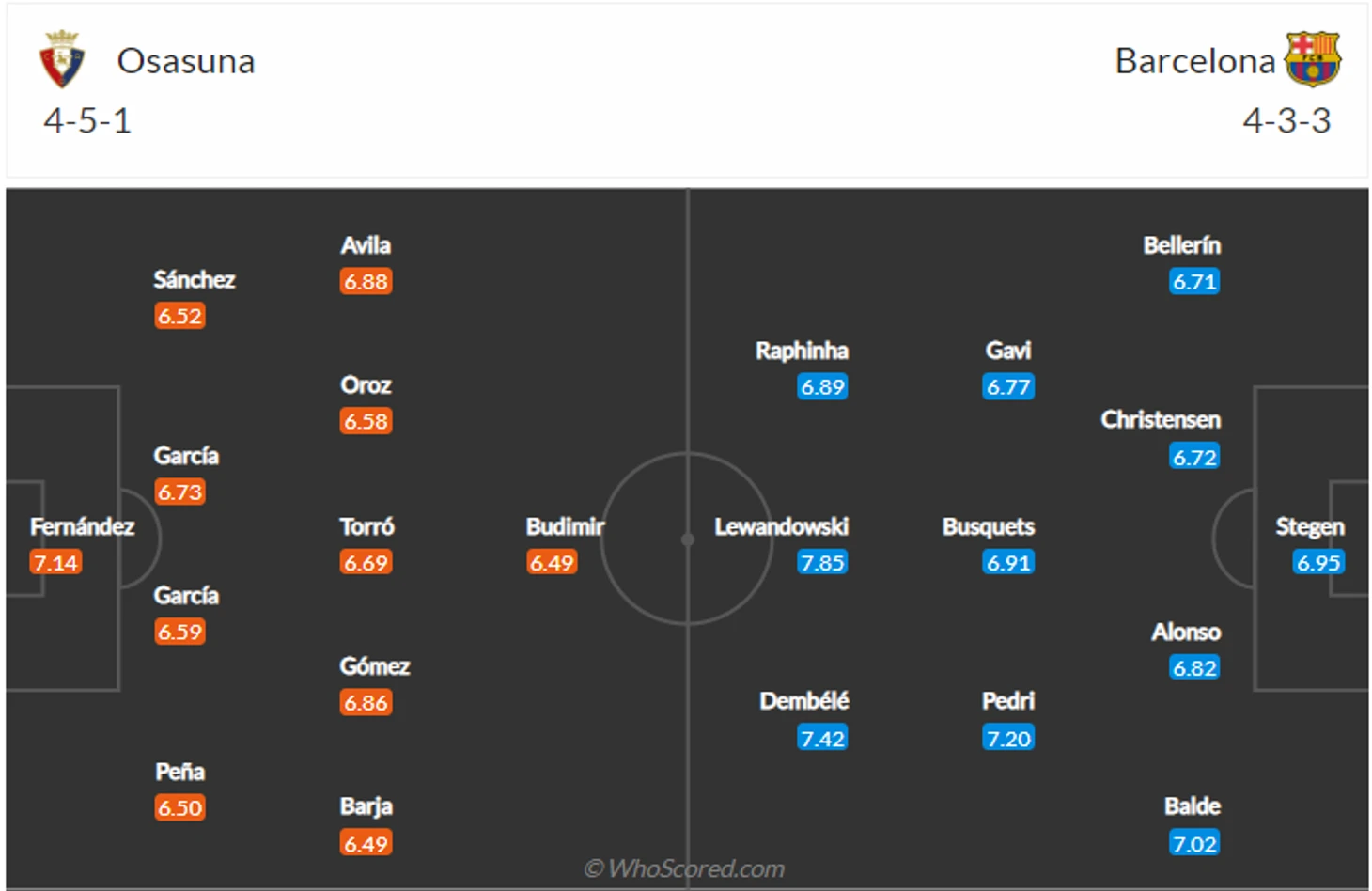Select Fernández's 7.14 rating badge
The image size is (1372, 891).
55,562
